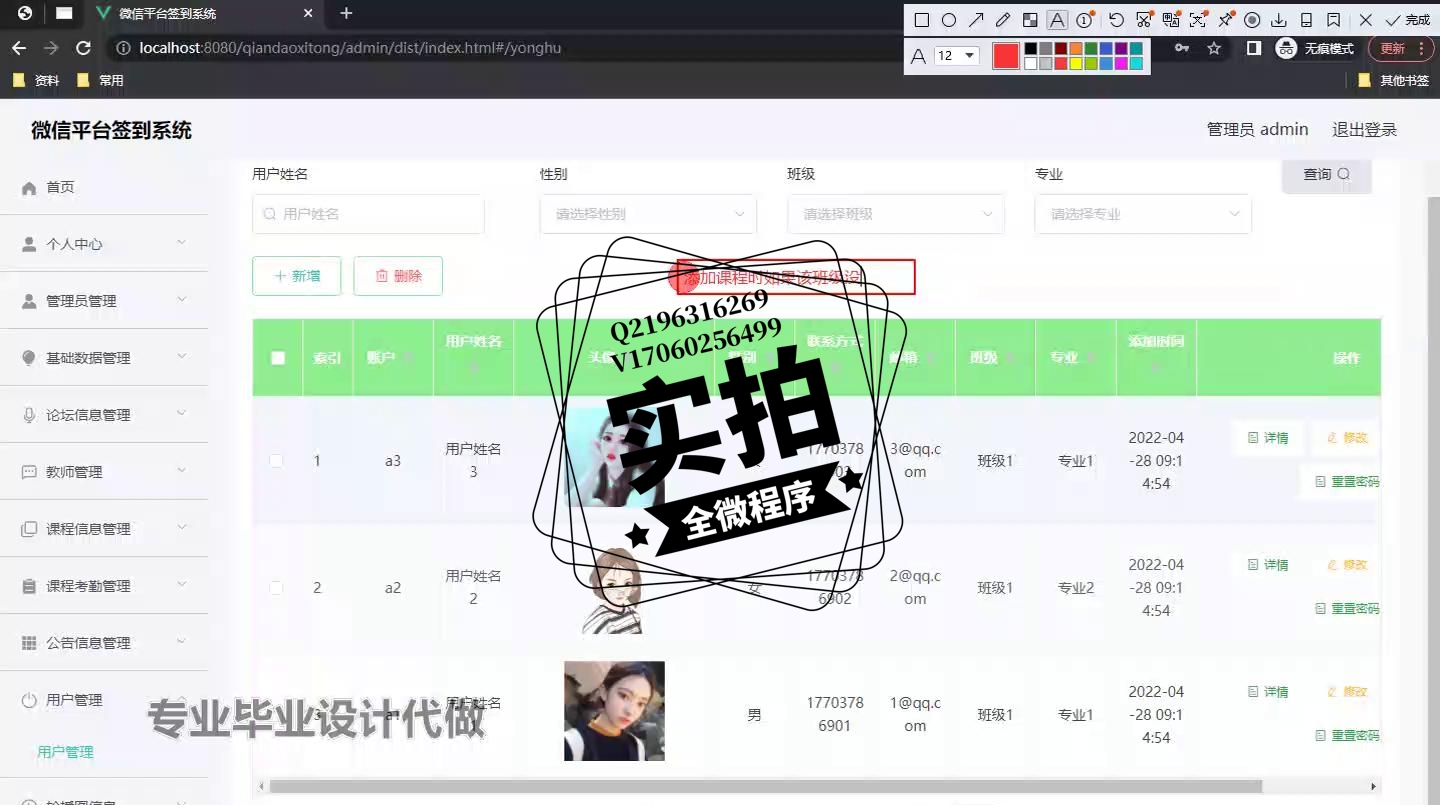Expand the 论坛信息管理 chevron
Image resolution: width=1440 pixels, height=805 pixels.
181,414
